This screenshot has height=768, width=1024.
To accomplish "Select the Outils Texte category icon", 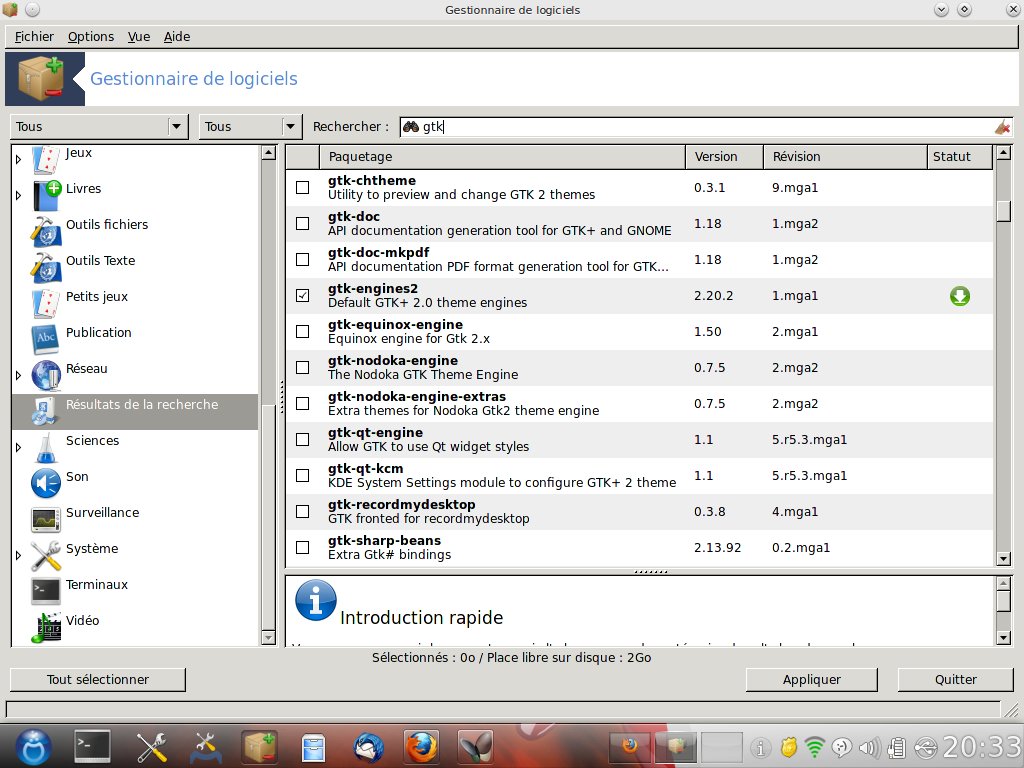I will tap(46, 267).
